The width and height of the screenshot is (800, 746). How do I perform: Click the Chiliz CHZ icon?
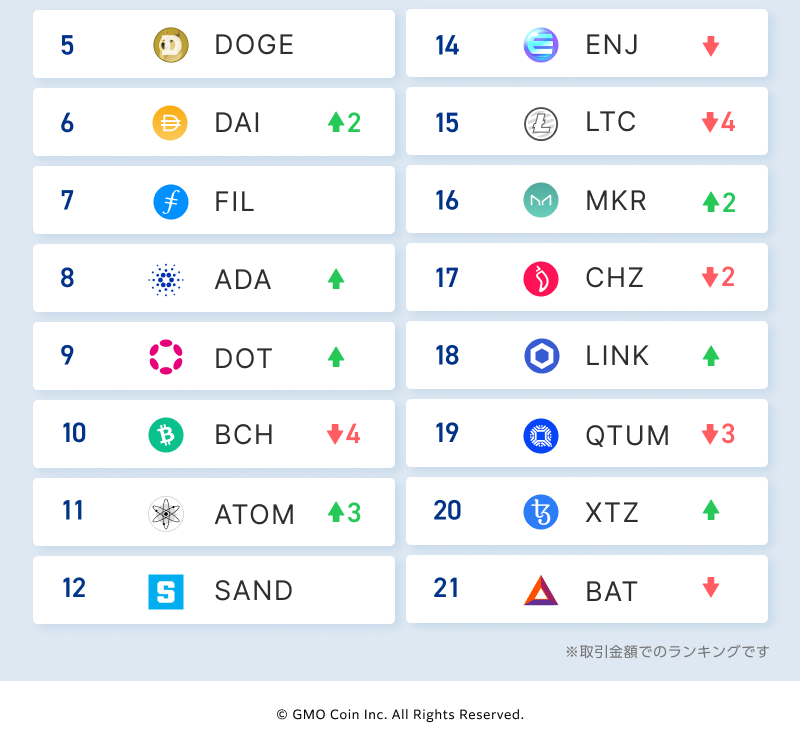541,278
